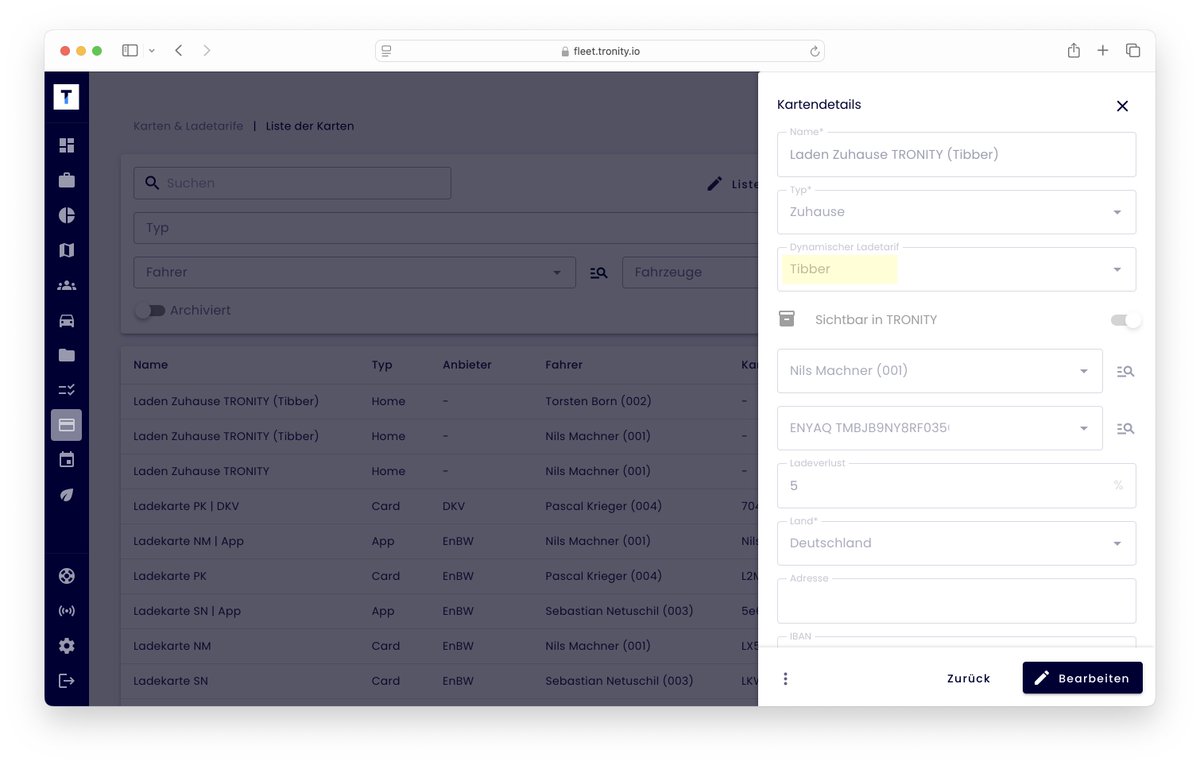
Task: Click the archive box icon beside Sichtbar in TRONITY
Action: tap(787, 319)
